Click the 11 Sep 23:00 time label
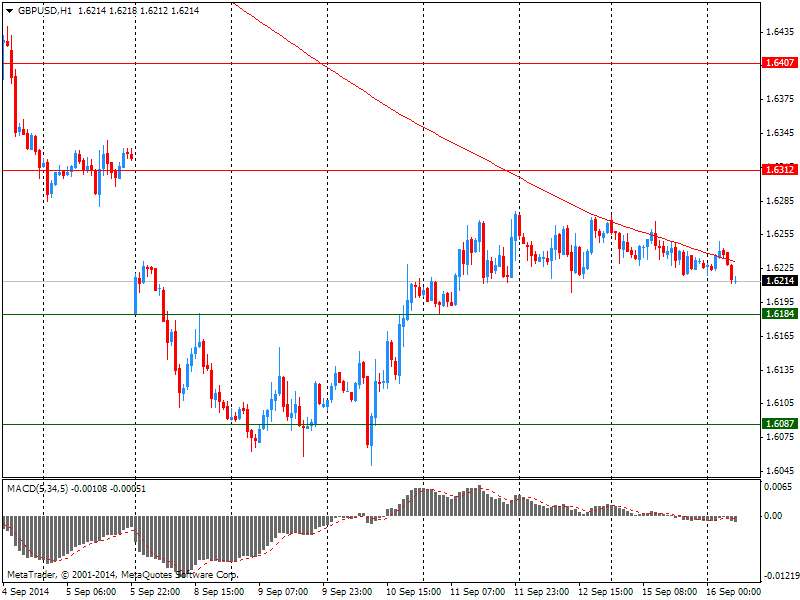 click(541, 592)
